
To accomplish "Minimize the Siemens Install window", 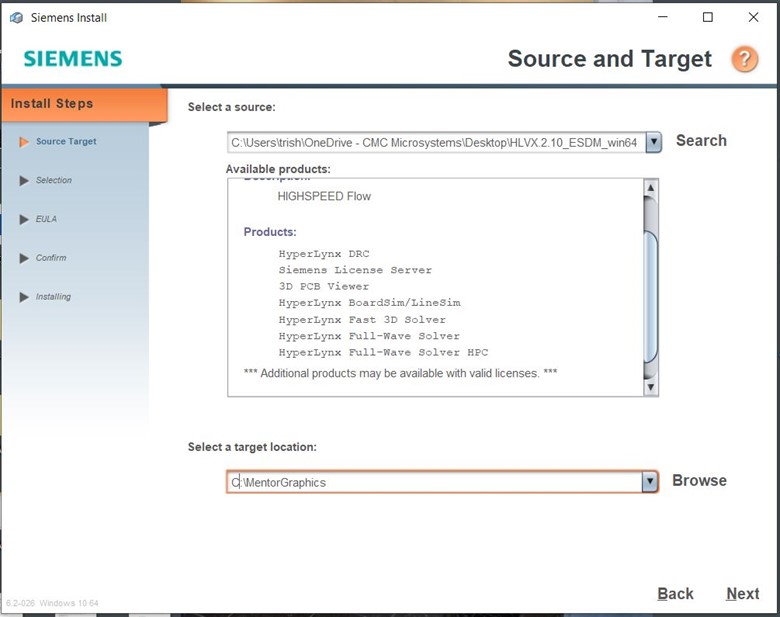I will (663, 17).
